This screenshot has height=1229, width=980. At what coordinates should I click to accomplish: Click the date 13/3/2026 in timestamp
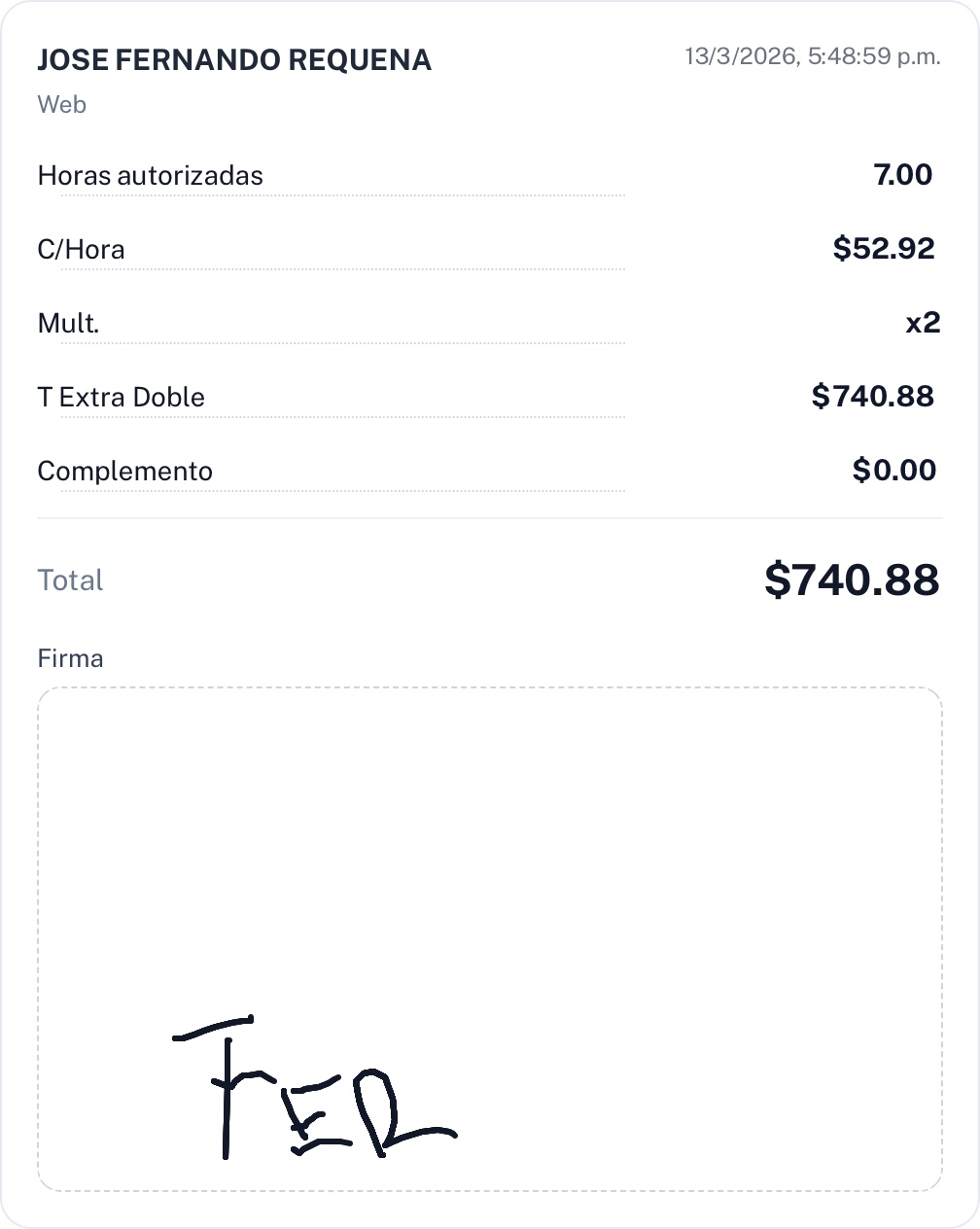[x=741, y=56]
